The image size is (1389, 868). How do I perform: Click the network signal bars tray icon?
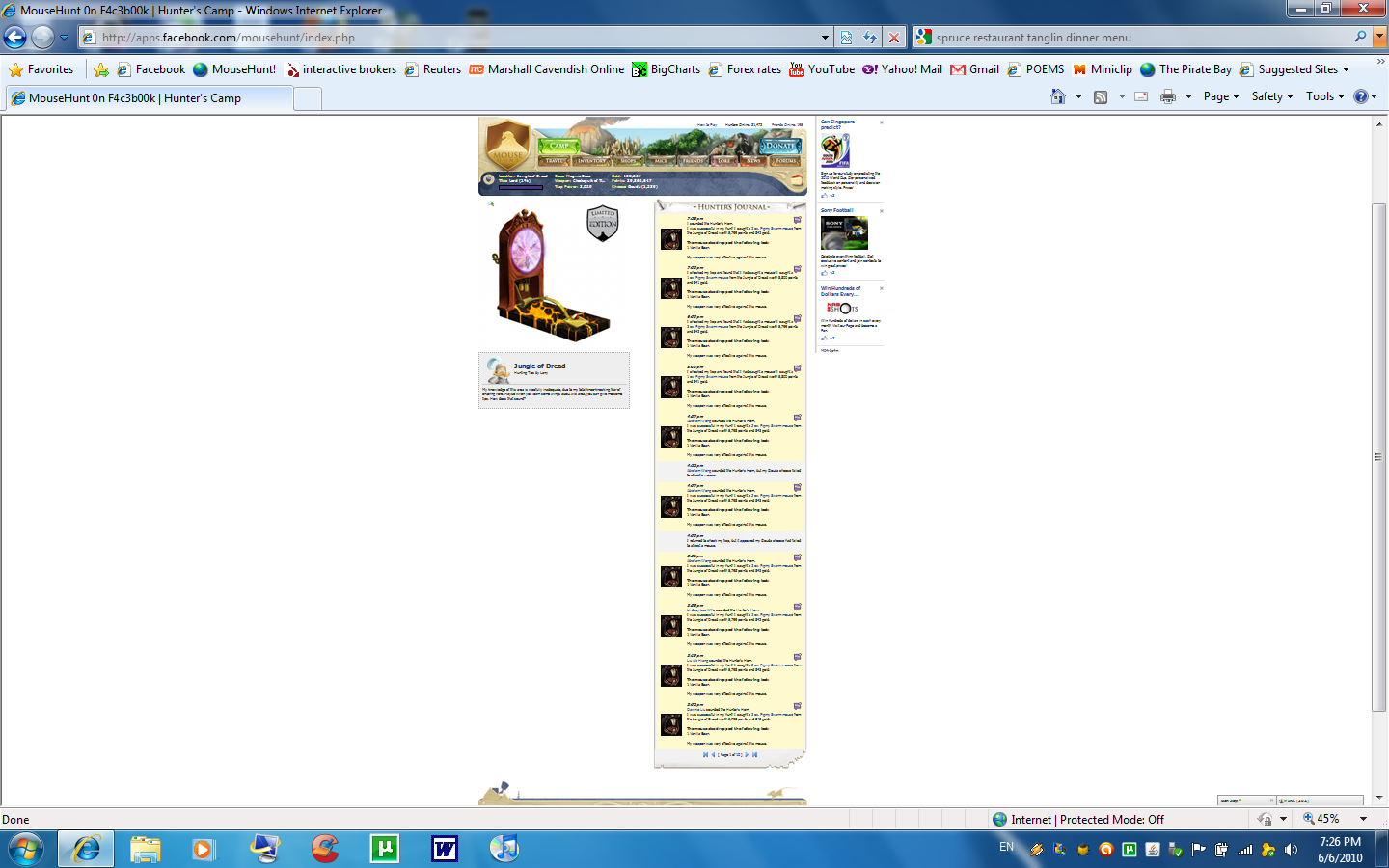(1245, 850)
